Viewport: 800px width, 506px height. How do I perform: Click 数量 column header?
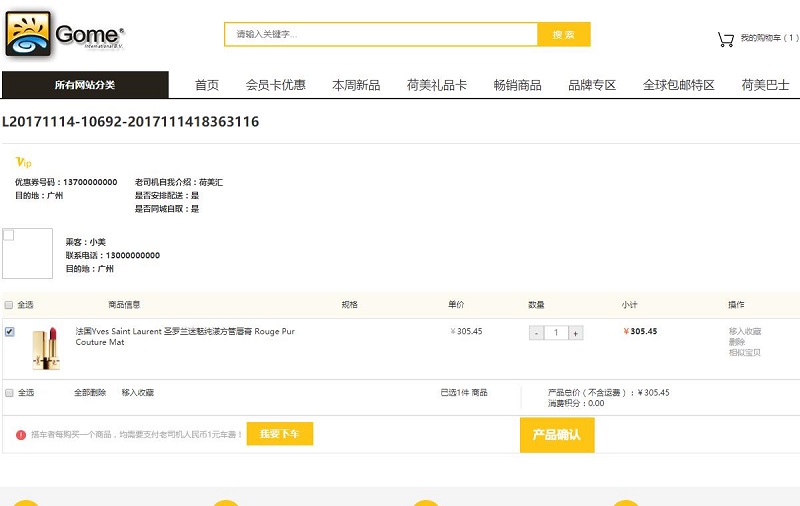536,305
